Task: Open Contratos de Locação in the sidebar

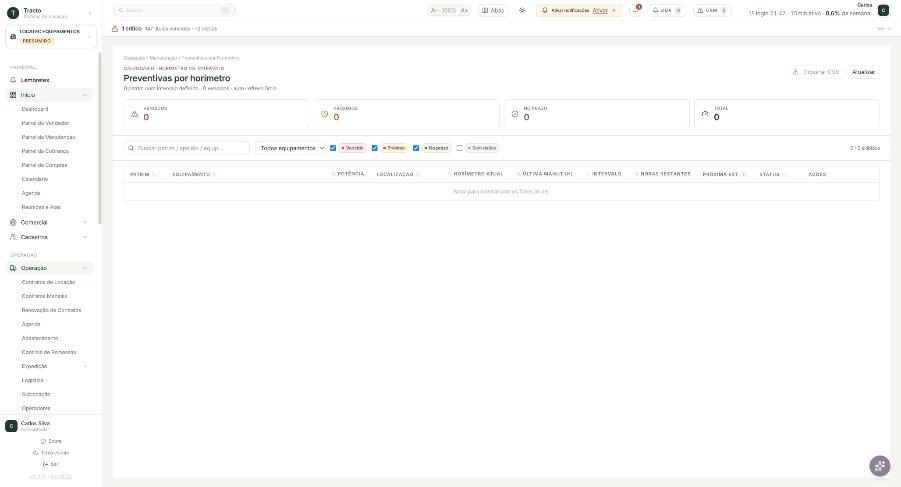Action: coord(48,282)
